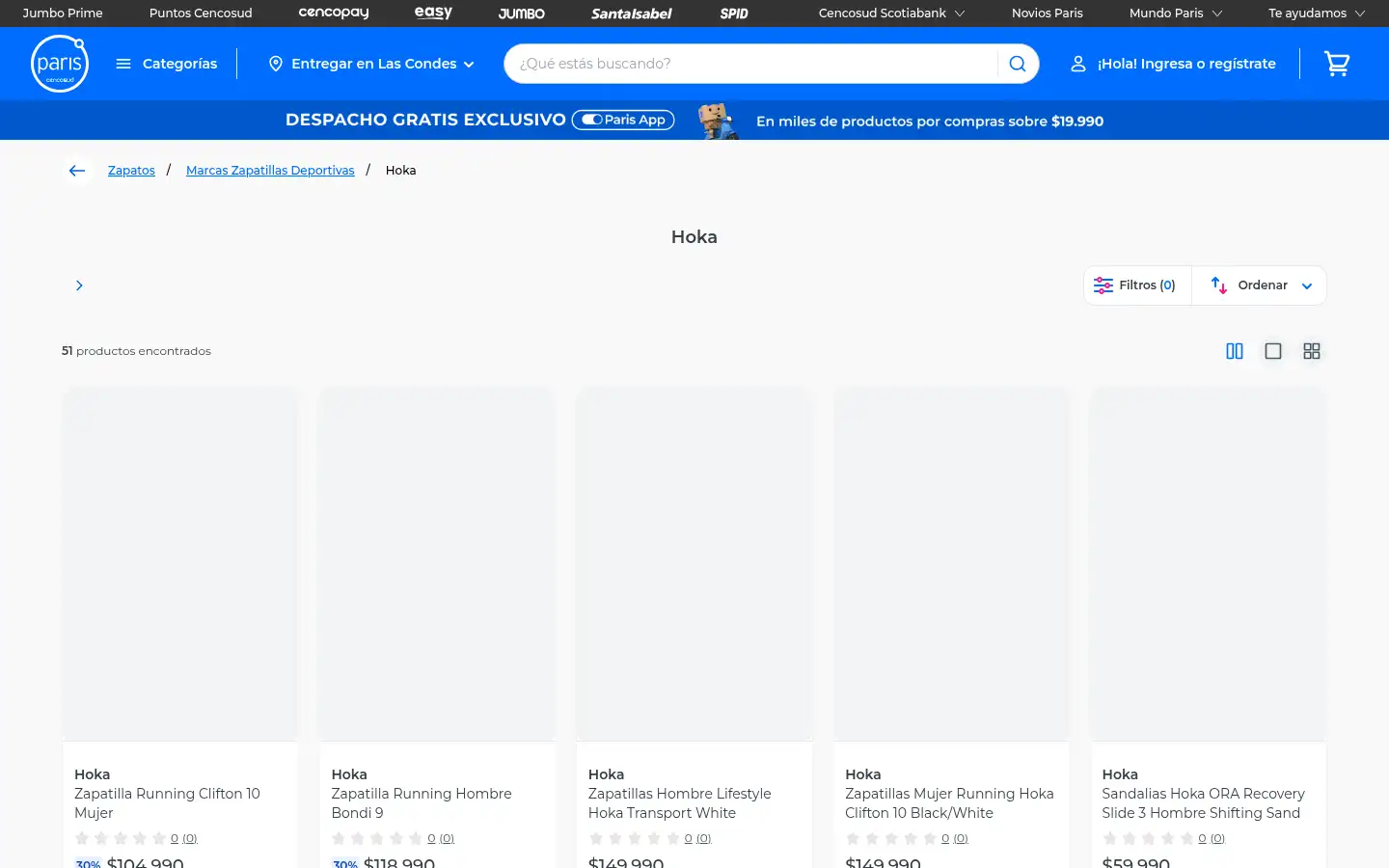
Task: Open the shopping cart
Action: tap(1337, 64)
